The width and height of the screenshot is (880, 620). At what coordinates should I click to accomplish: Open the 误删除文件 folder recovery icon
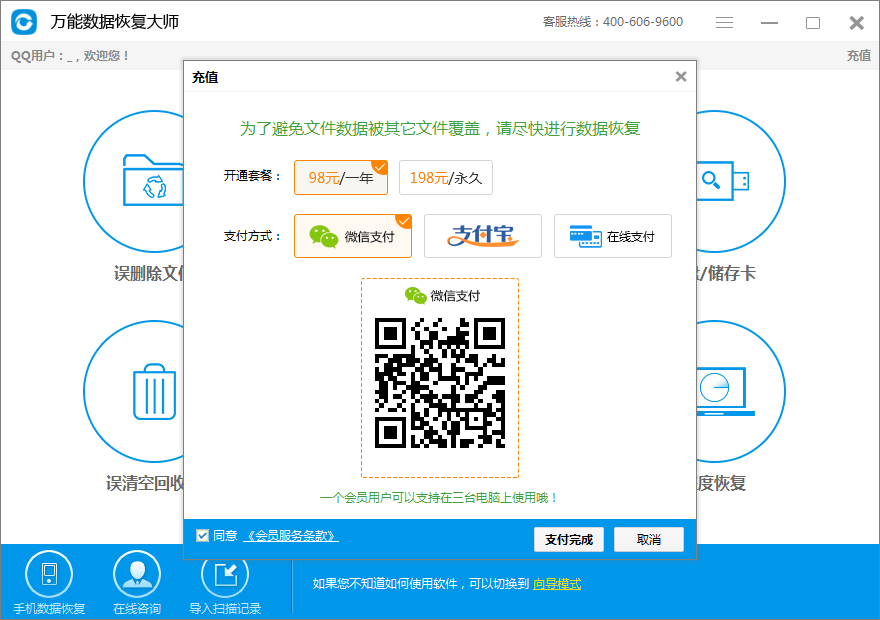134,181
